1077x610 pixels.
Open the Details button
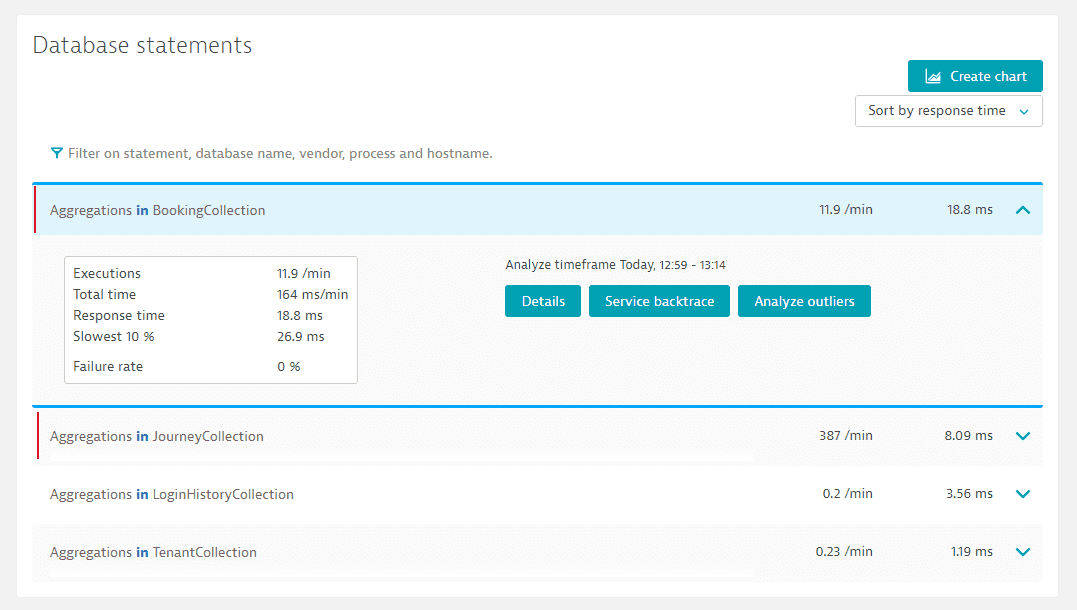tap(543, 301)
